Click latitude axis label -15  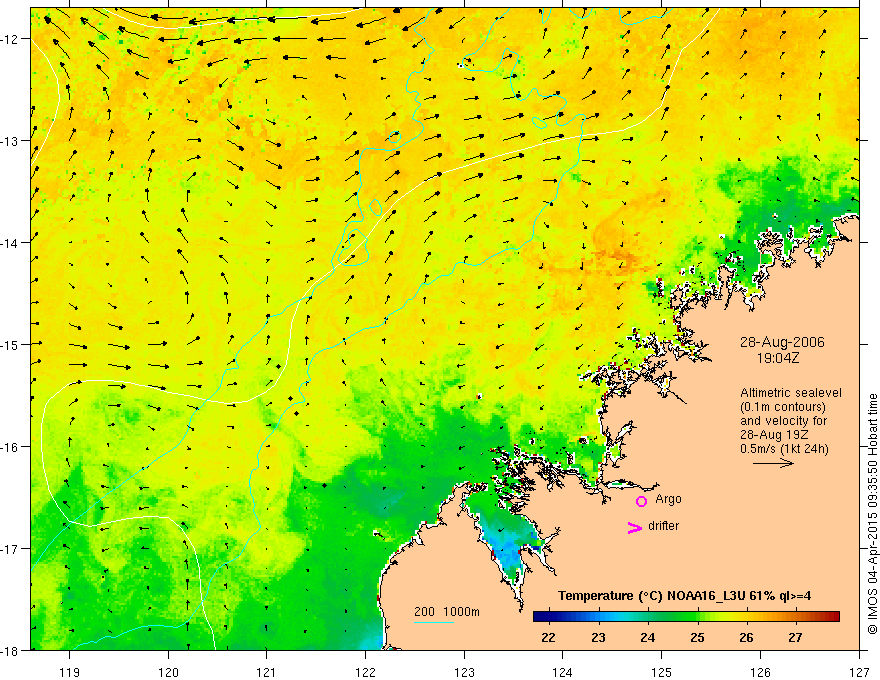[x=11, y=344]
